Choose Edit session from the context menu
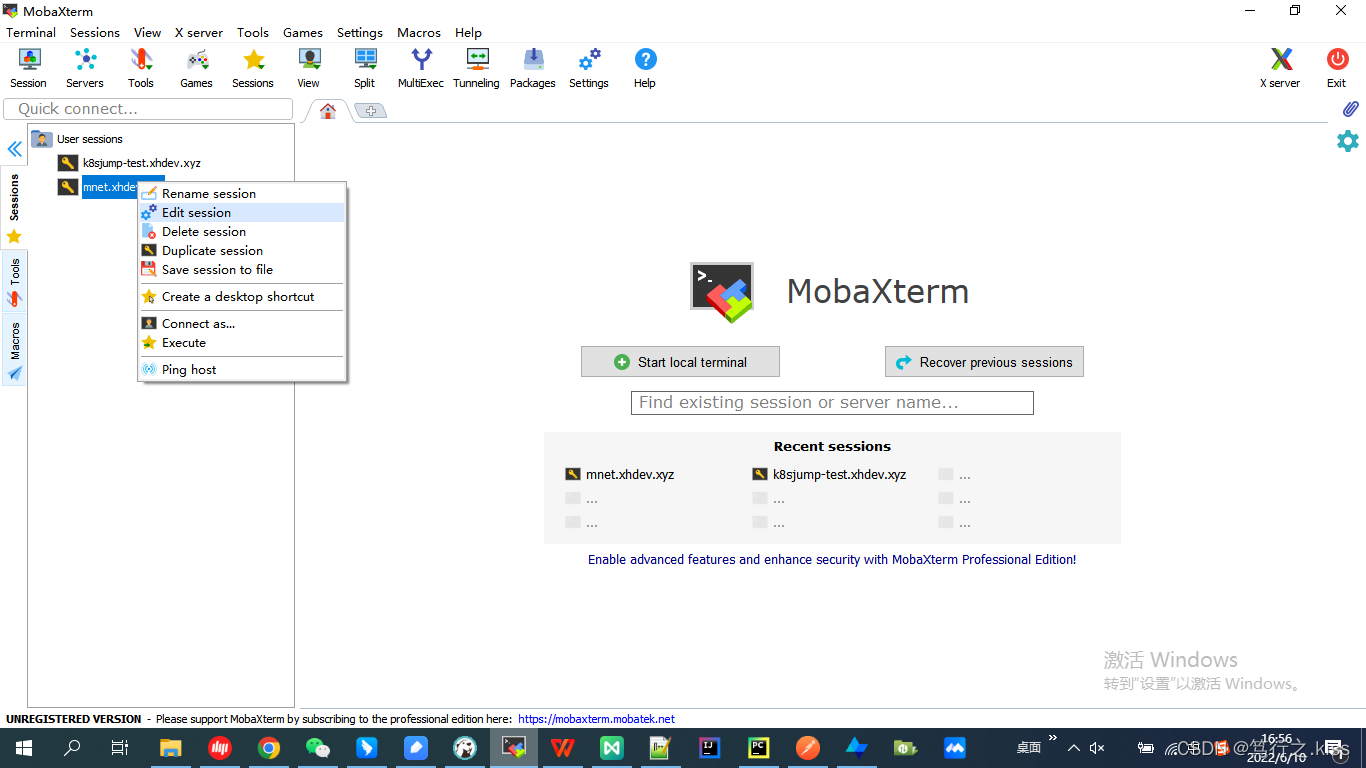Viewport: 1366px width, 768px height. [241, 213]
